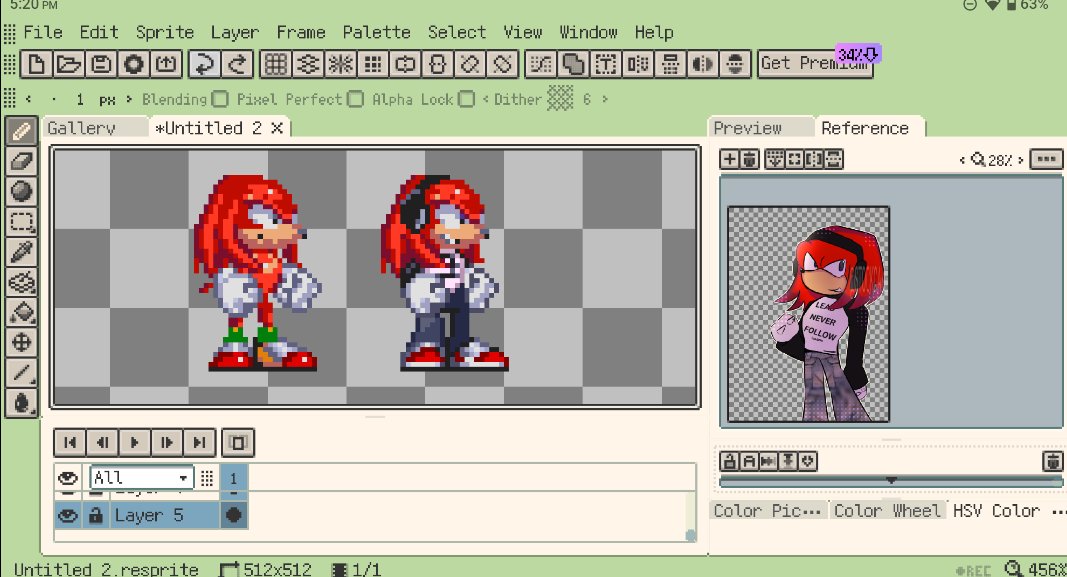
Task: Step to next frame
Action: click(167, 443)
